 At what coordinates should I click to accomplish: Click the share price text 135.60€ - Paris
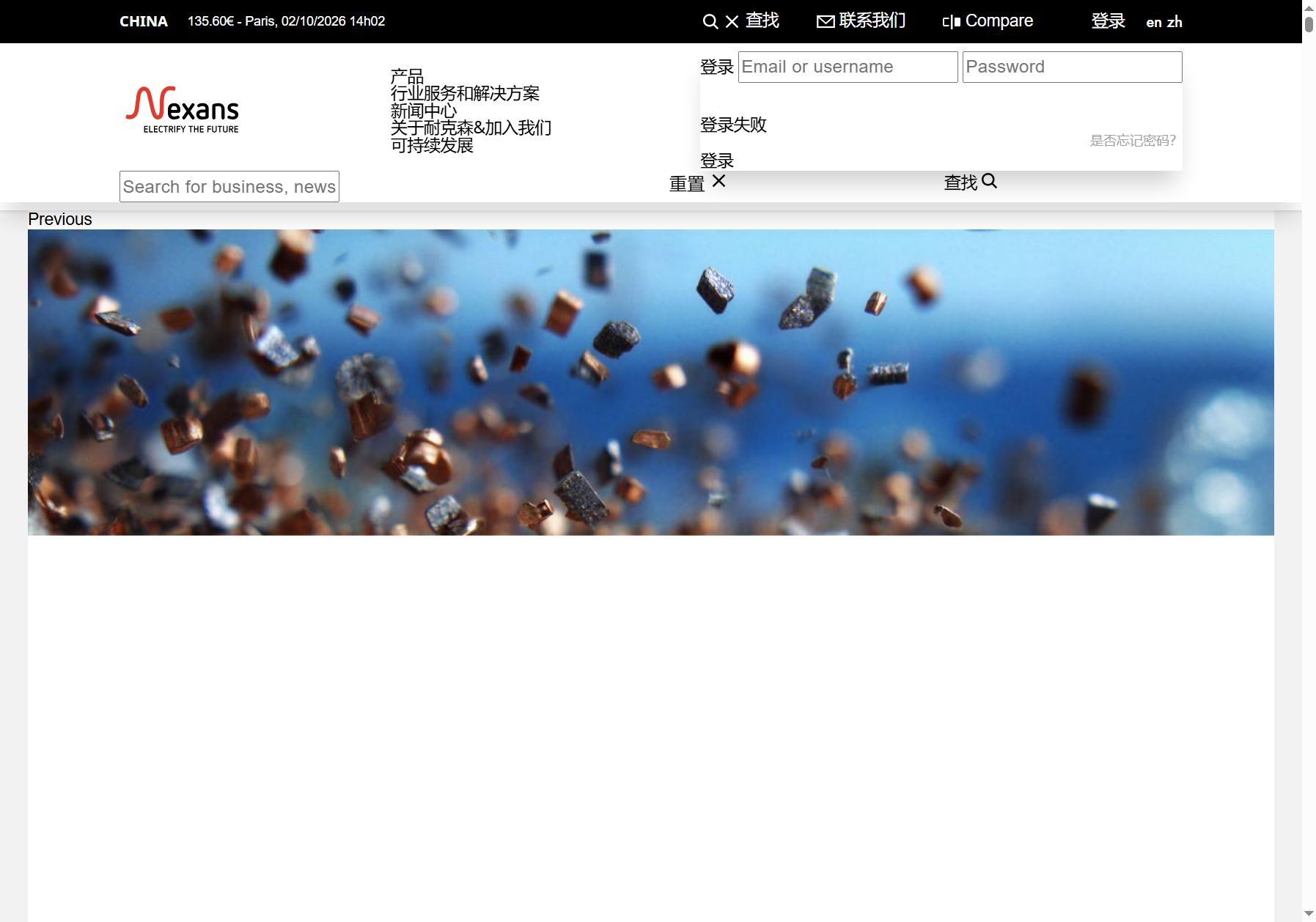(286, 21)
